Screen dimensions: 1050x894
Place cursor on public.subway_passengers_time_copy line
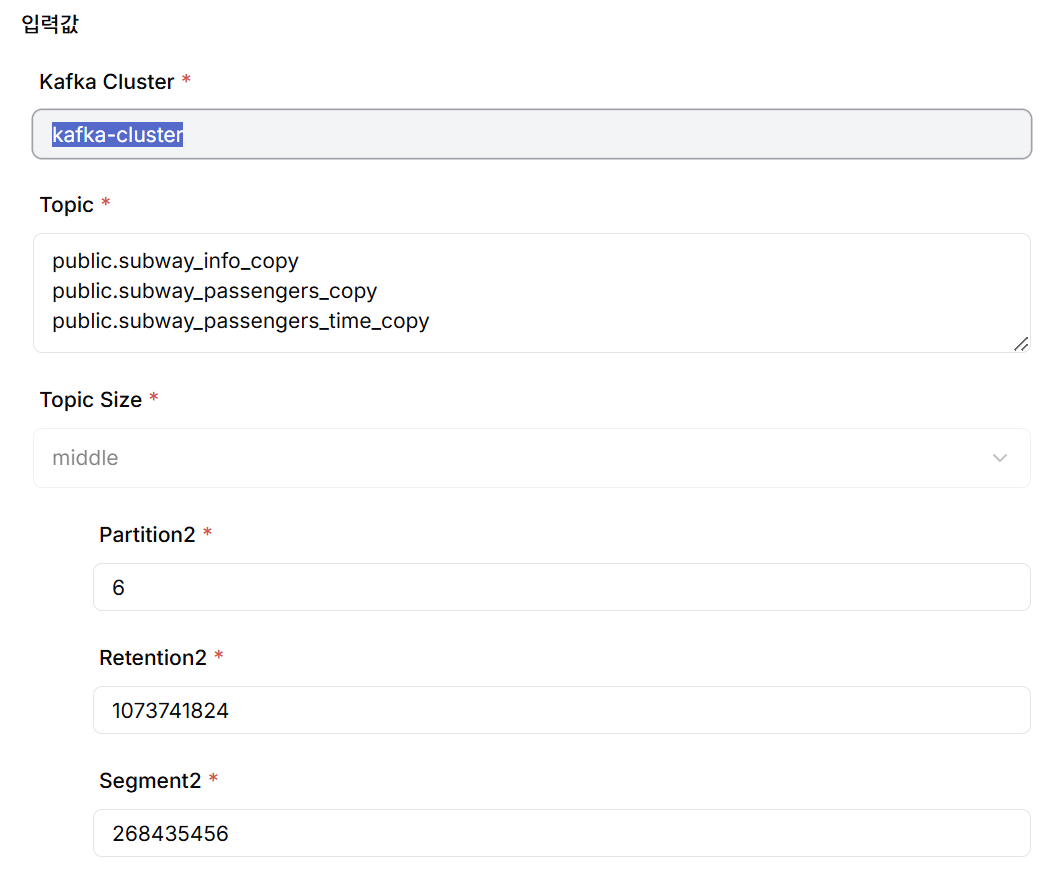tap(240, 321)
